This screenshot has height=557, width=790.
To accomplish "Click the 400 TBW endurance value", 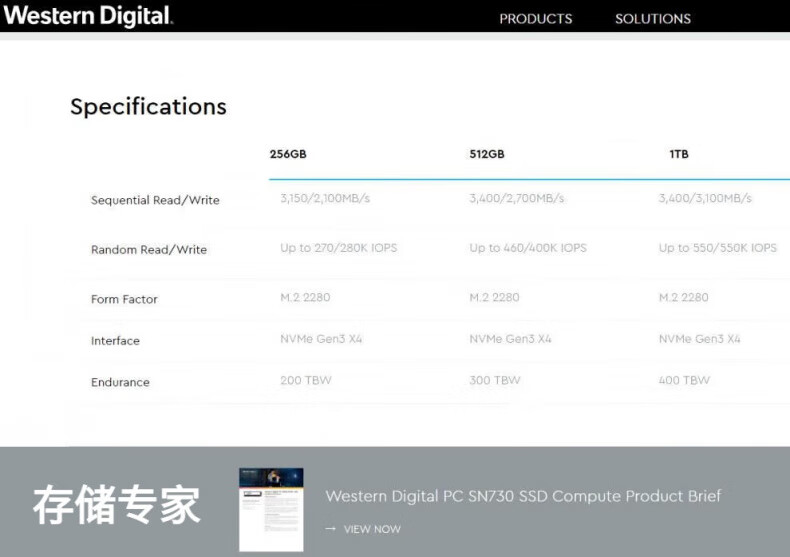I will point(684,380).
